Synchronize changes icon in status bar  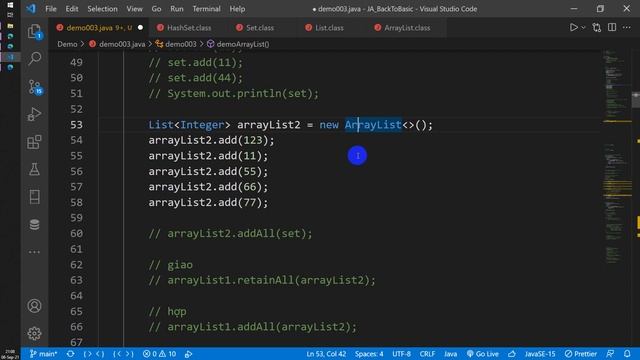point(71,354)
